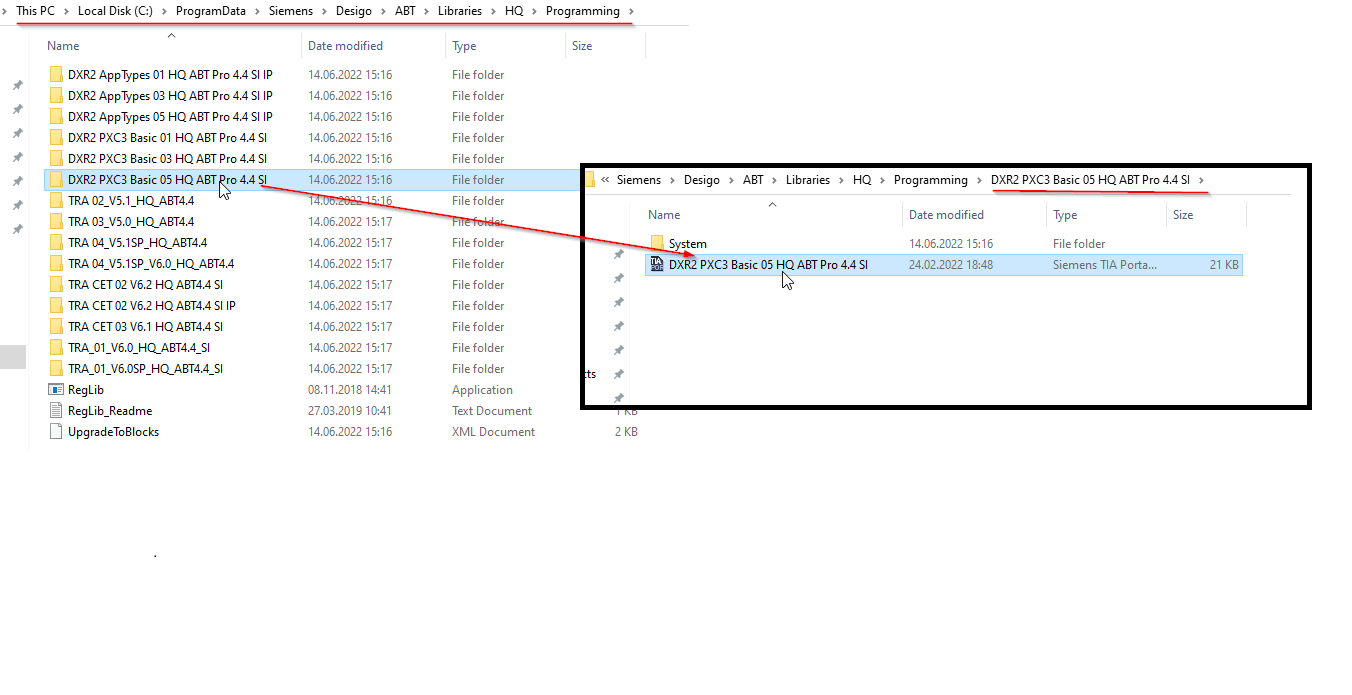The image size is (1352, 695).
Task: Click ABT breadcrumb in right window
Action: [753, 180]
